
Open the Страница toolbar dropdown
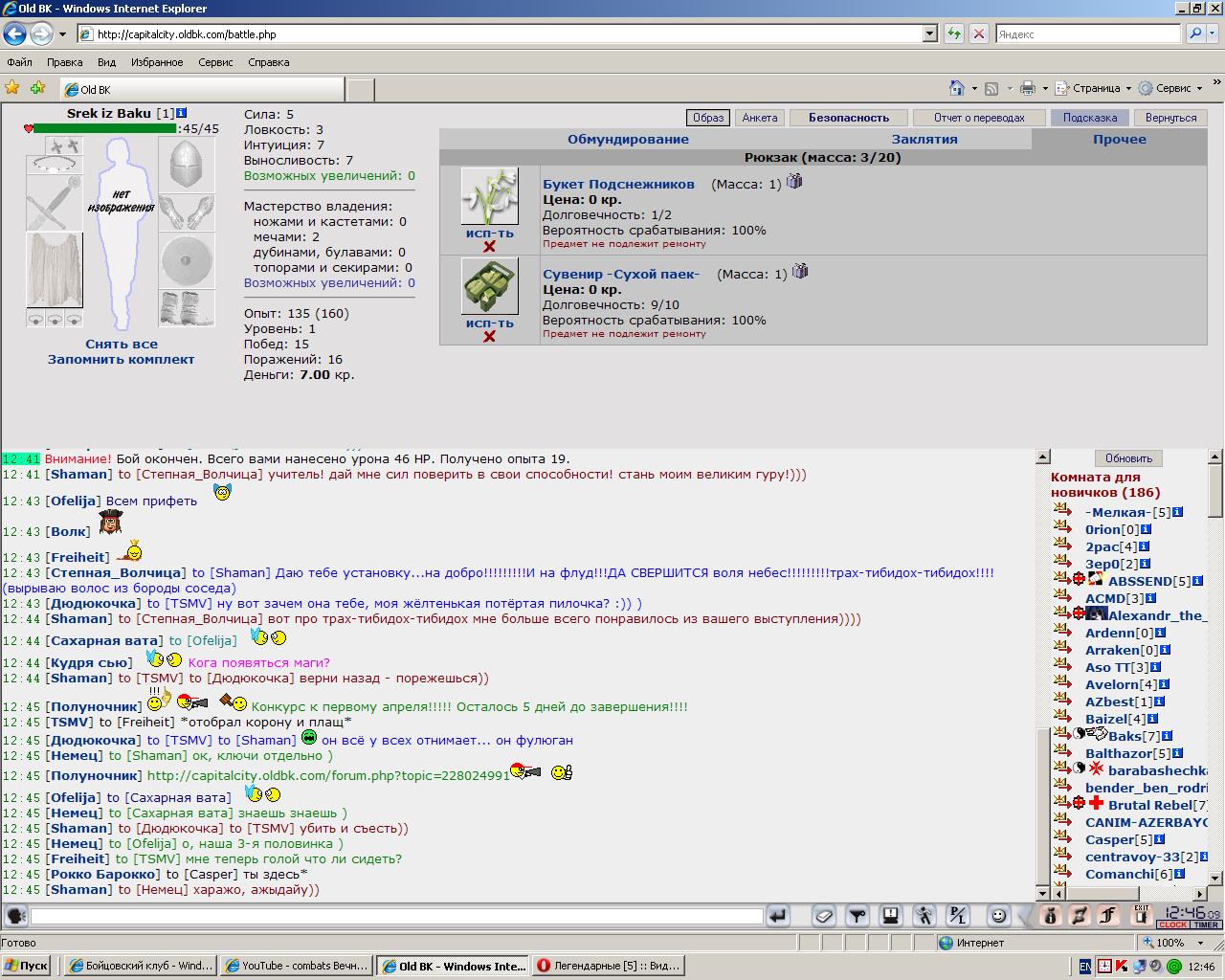(x=1094, y=88)
